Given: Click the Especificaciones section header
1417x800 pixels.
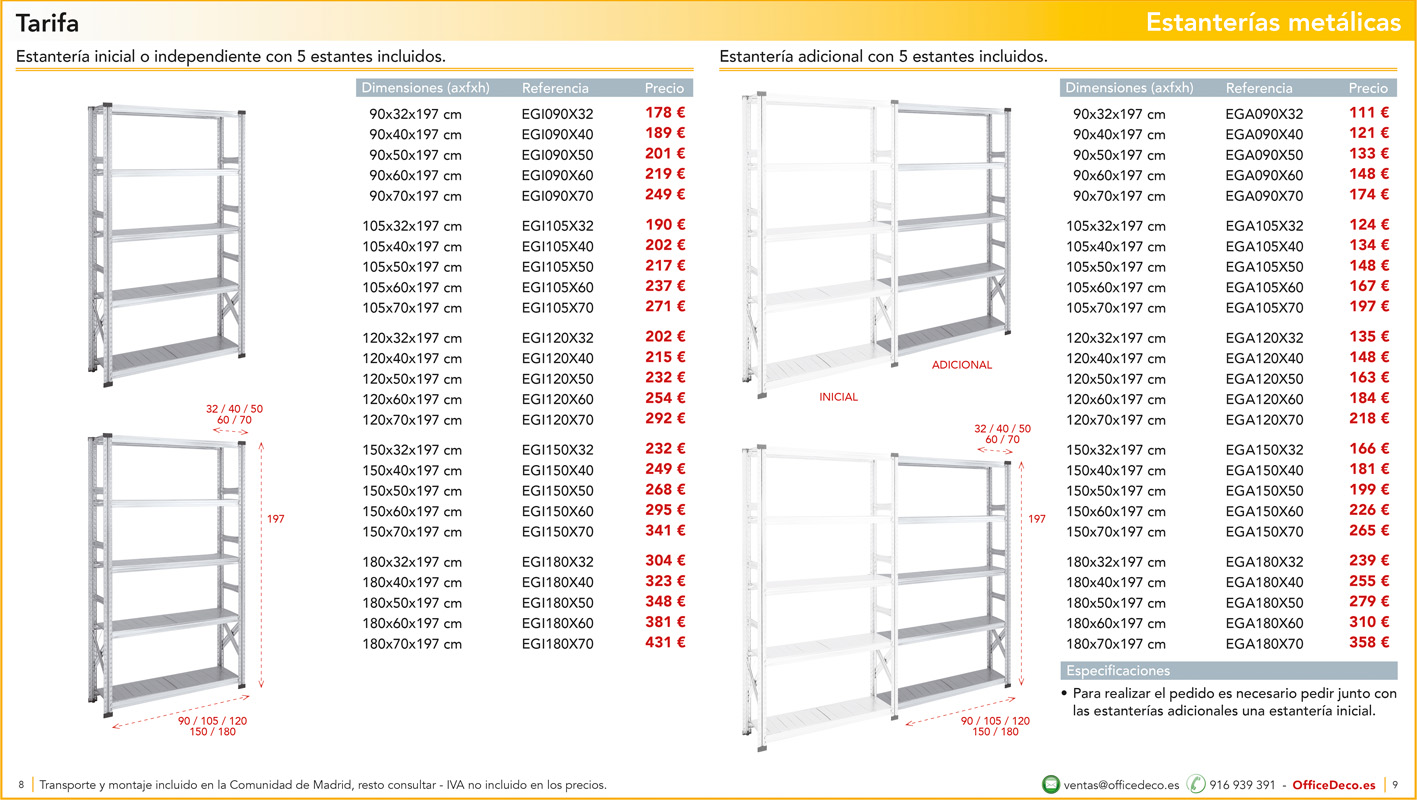Looking at the screenshot, I should tap(1117, 671).
